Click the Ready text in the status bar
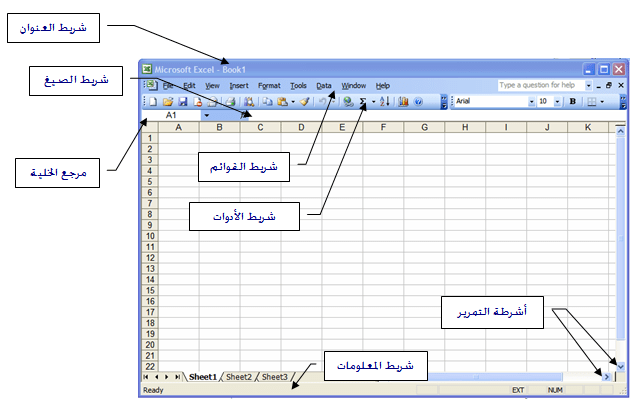 (x=153, y=390)
